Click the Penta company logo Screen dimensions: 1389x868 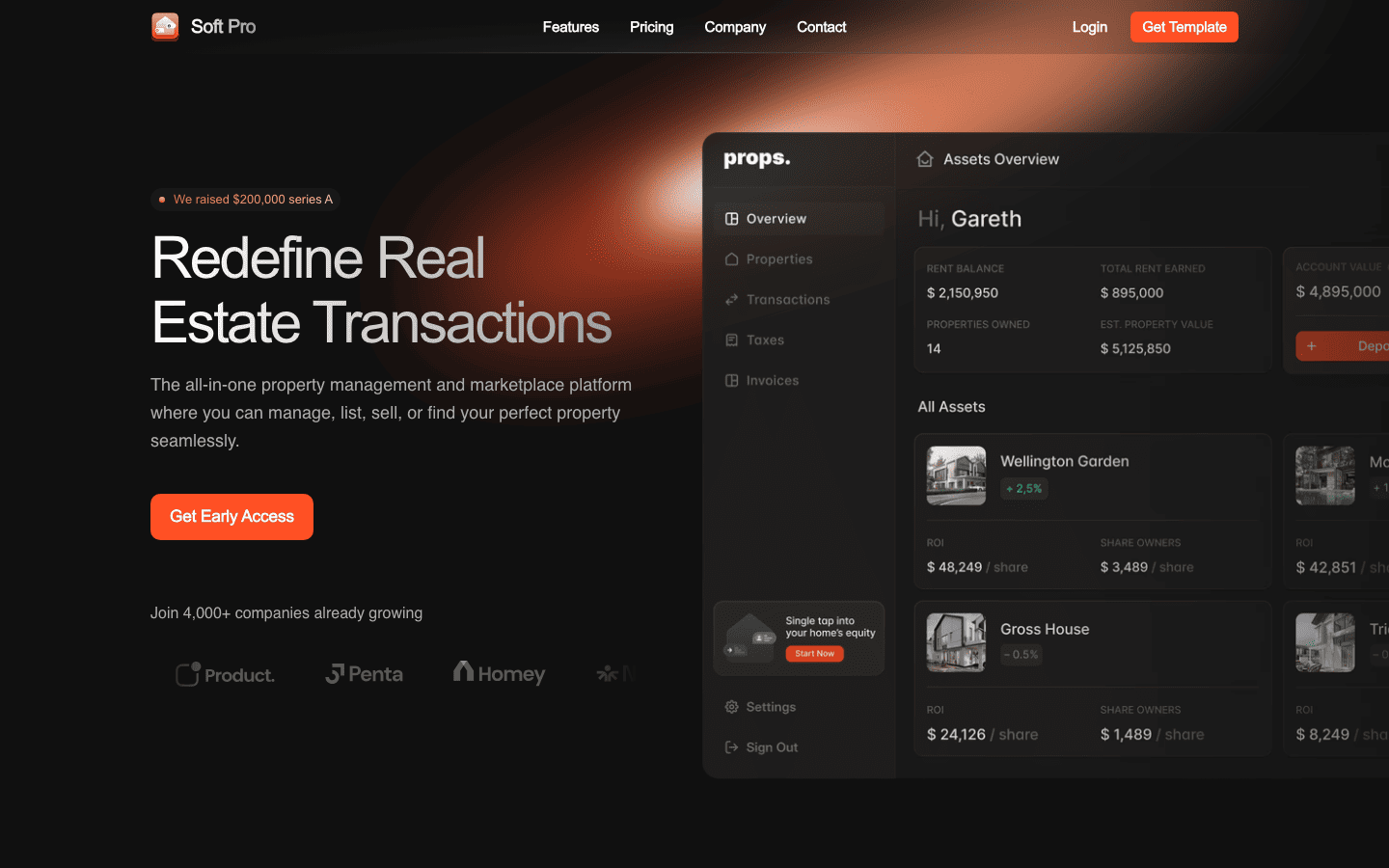(x=365, y=674)
